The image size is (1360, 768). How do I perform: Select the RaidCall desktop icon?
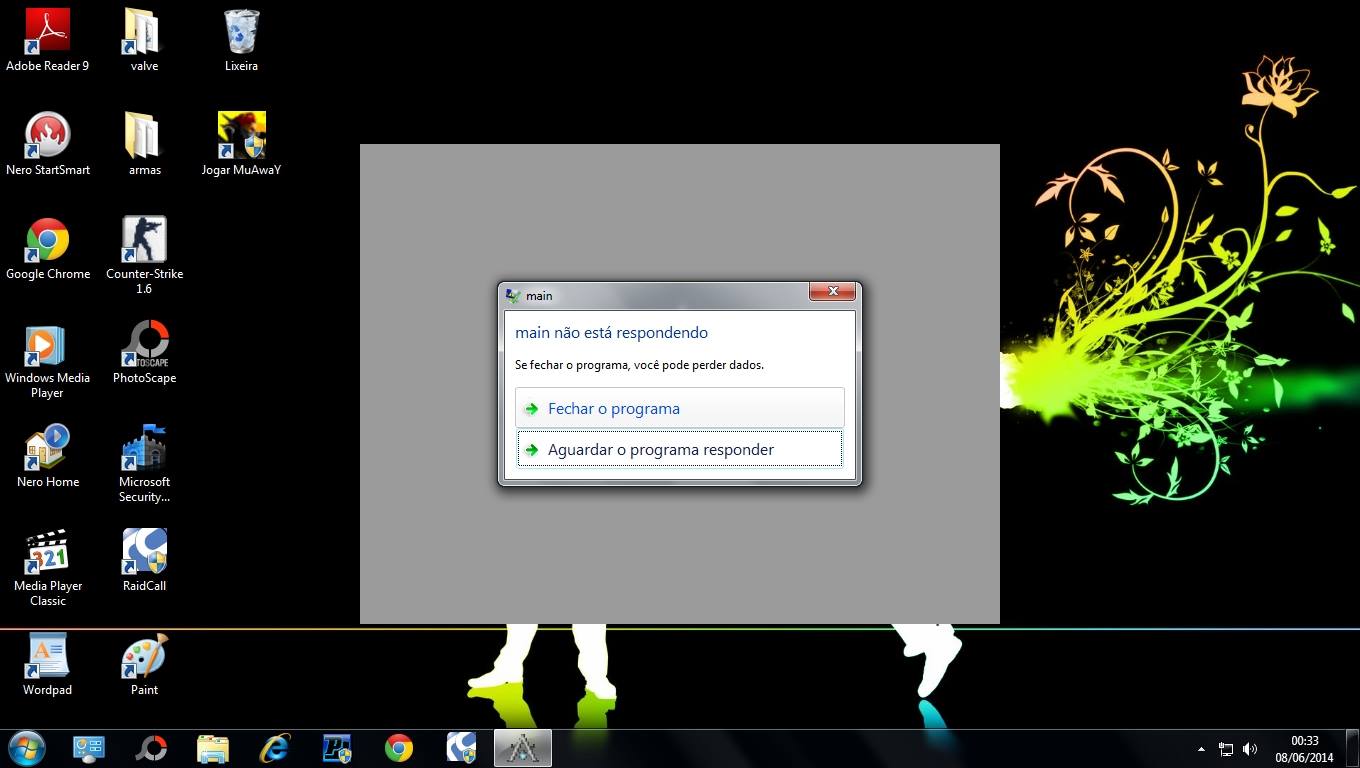click(x=144, y=553)
